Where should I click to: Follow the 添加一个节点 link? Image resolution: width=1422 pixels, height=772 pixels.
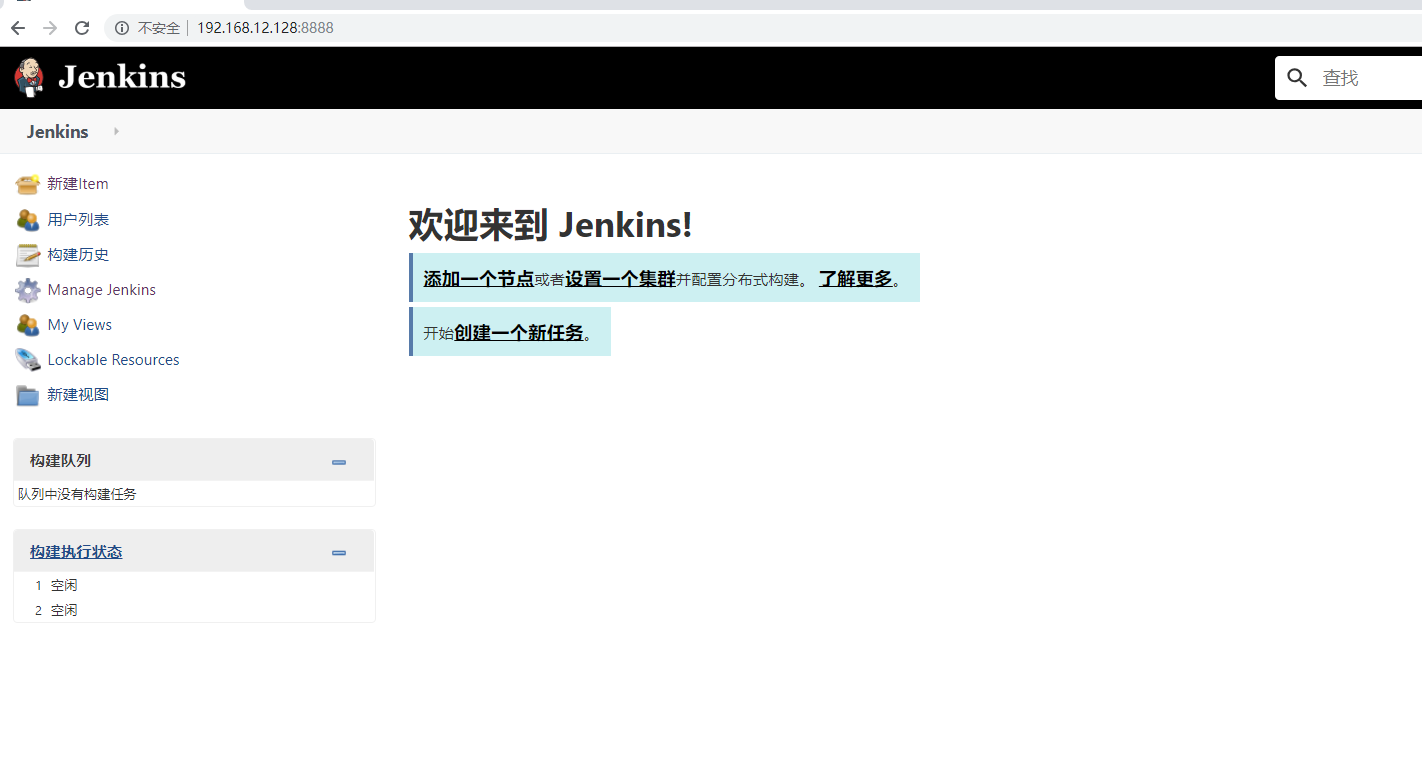click(479, 279)
